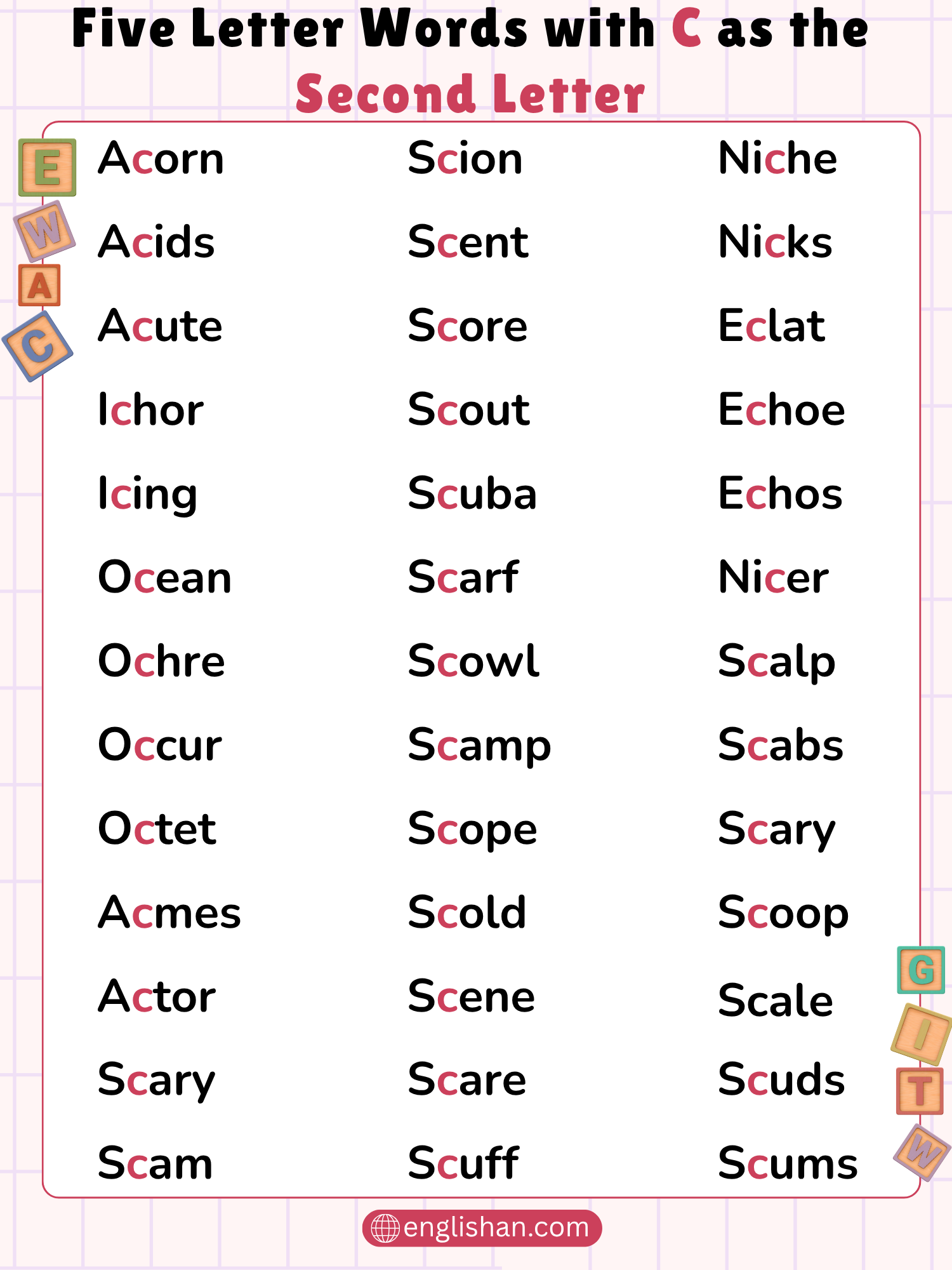Image resolution: width=952 pixels, height=1270 pixels.
Task: Click the orange T letter block
Action: (920, 1091)
